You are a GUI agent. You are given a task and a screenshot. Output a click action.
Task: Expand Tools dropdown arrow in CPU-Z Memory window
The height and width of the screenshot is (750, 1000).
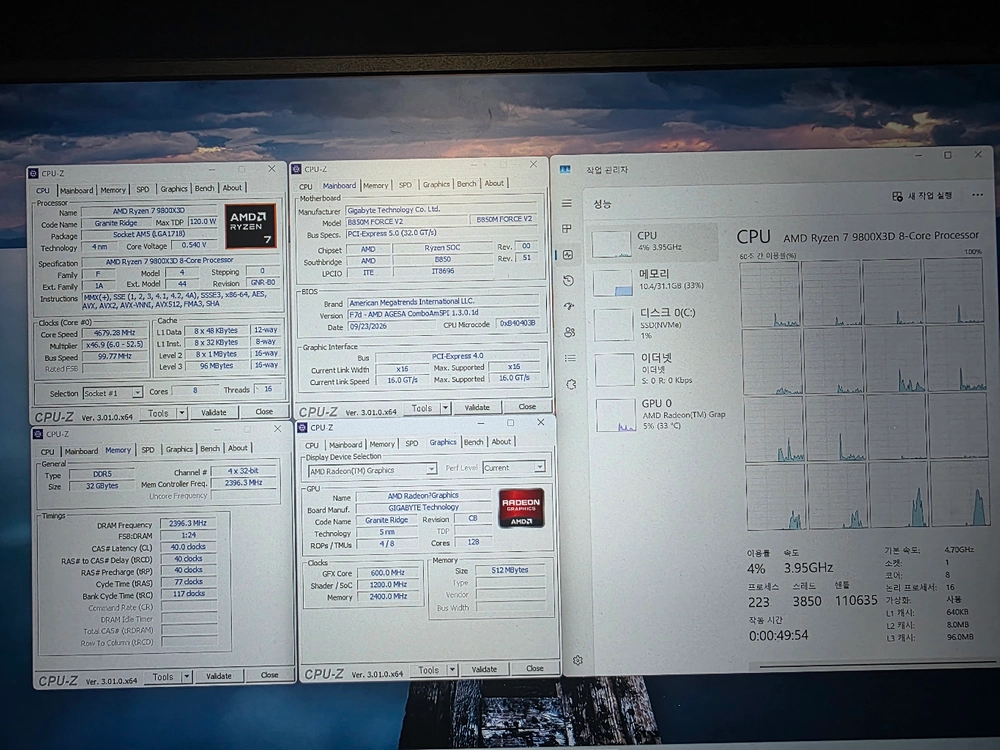pyautogui.click(x=187, y=677)
